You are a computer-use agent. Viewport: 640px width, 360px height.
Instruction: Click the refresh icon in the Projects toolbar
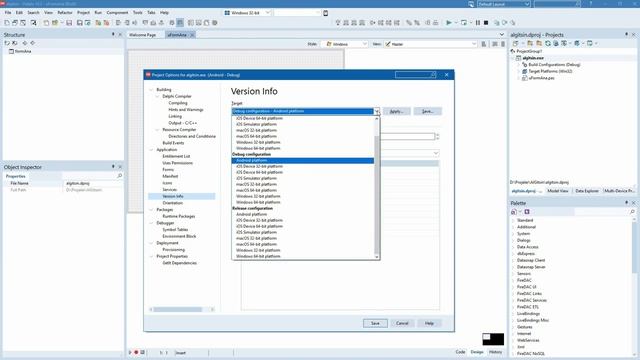tap(548, 43)
